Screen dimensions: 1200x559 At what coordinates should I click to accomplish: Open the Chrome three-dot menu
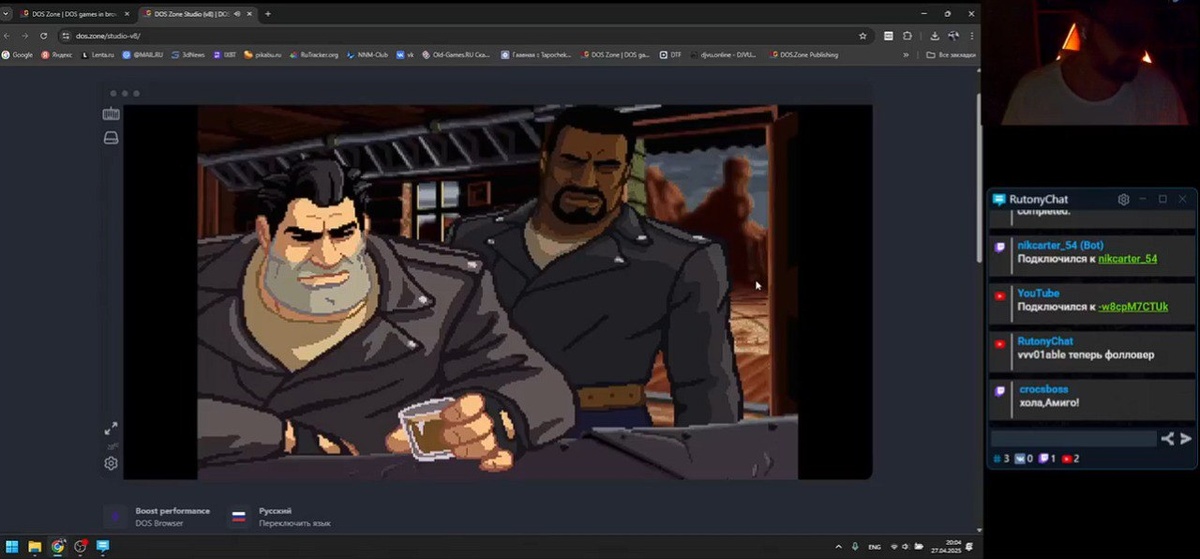[972, 35]
